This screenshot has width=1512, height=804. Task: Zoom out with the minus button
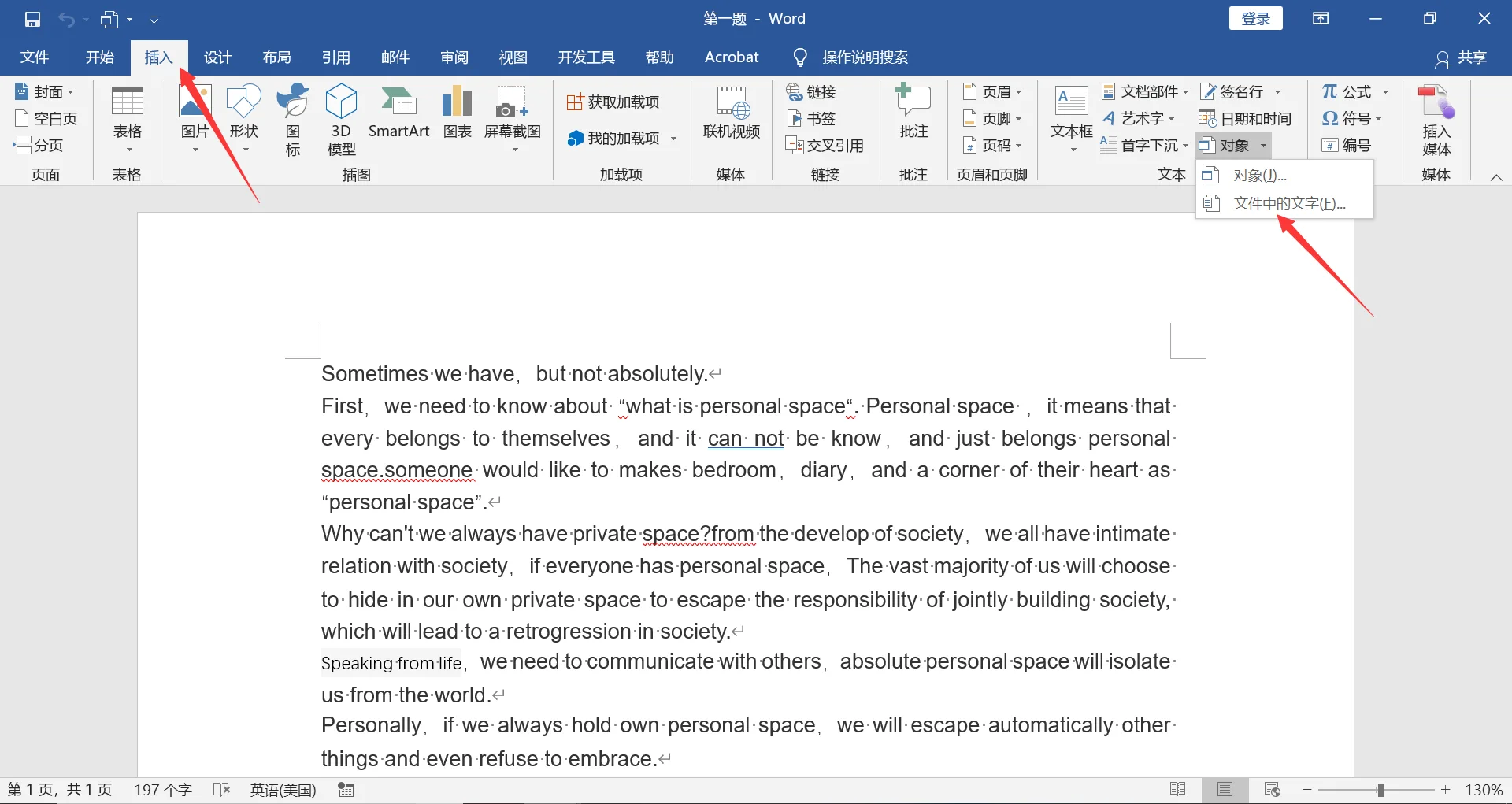point(1307,790)
